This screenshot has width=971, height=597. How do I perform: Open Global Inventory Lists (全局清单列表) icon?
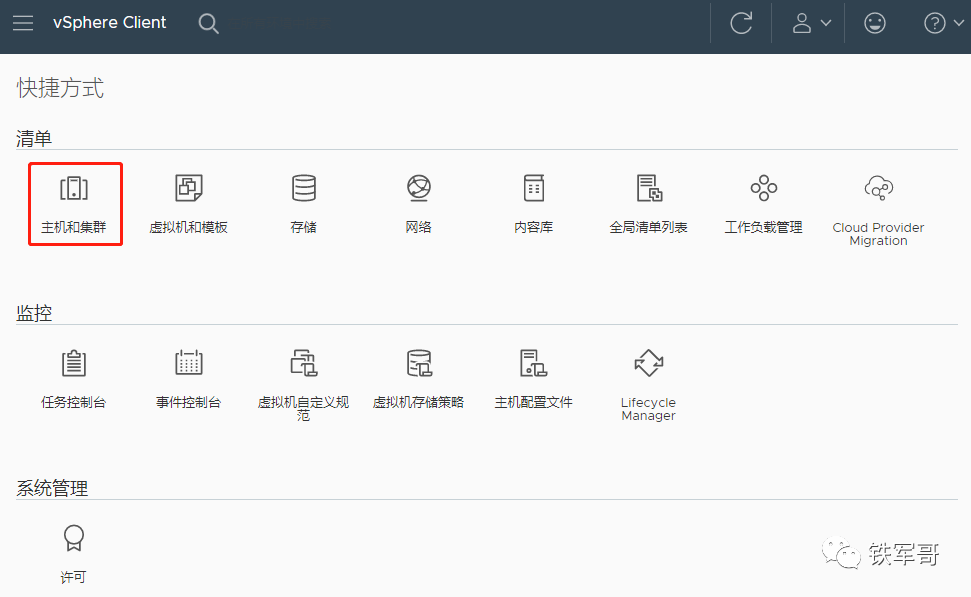[x=648, y=189]
